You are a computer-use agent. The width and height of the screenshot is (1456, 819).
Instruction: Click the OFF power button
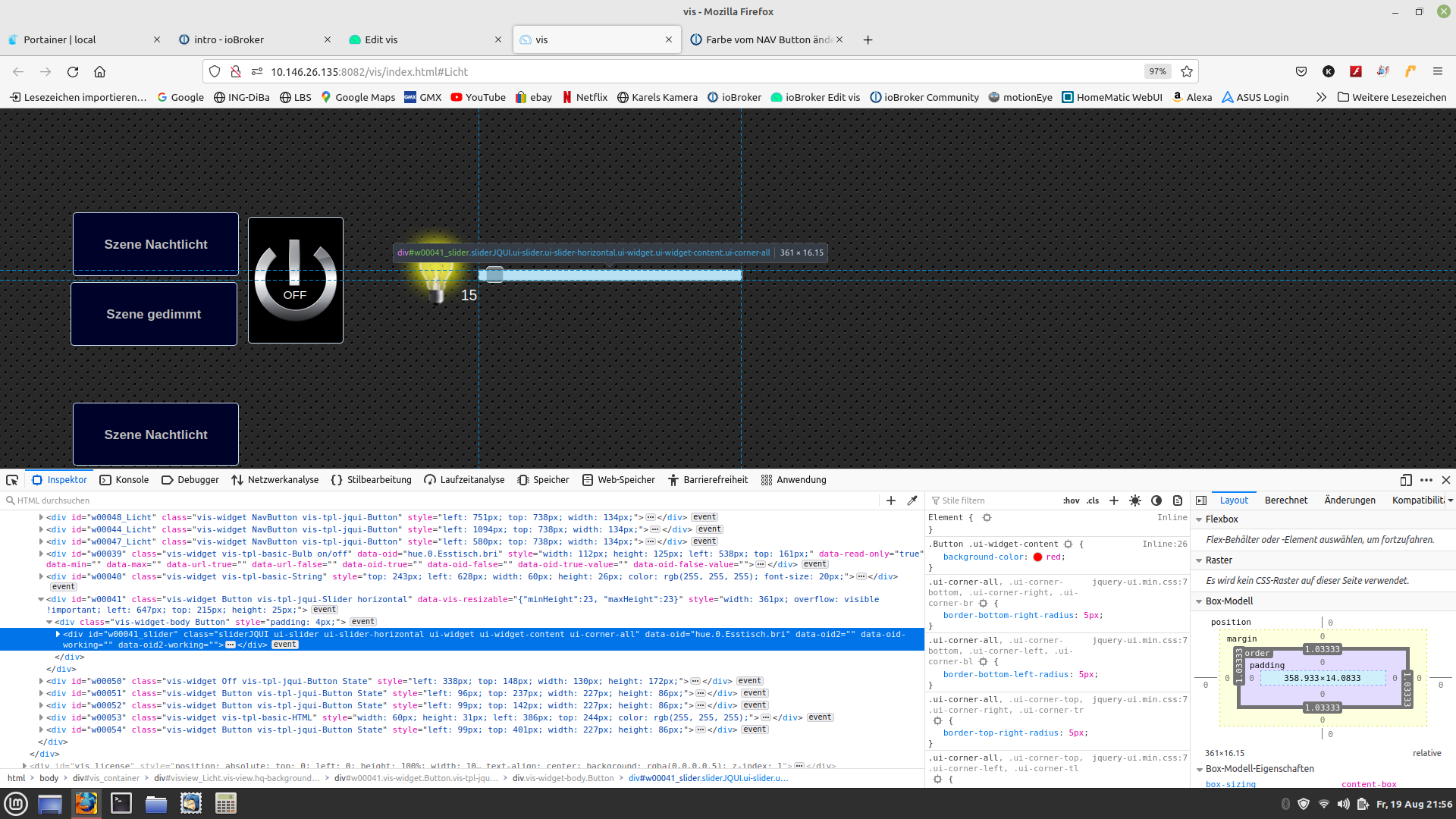point(295,280)
